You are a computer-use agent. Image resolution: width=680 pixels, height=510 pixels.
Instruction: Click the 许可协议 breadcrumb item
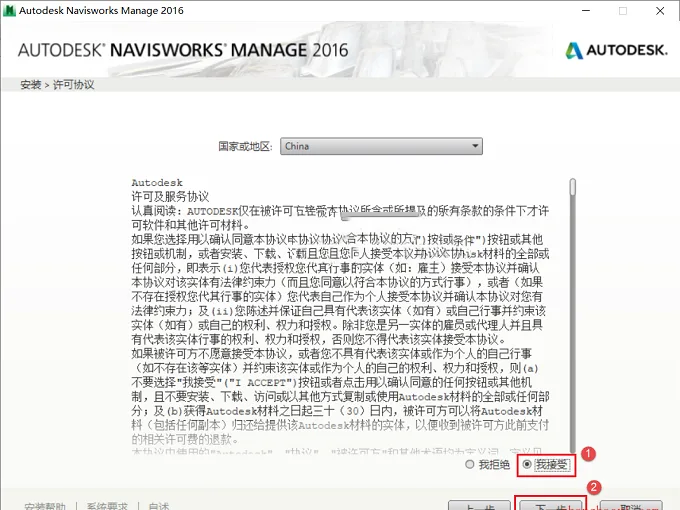click(73, 85)
